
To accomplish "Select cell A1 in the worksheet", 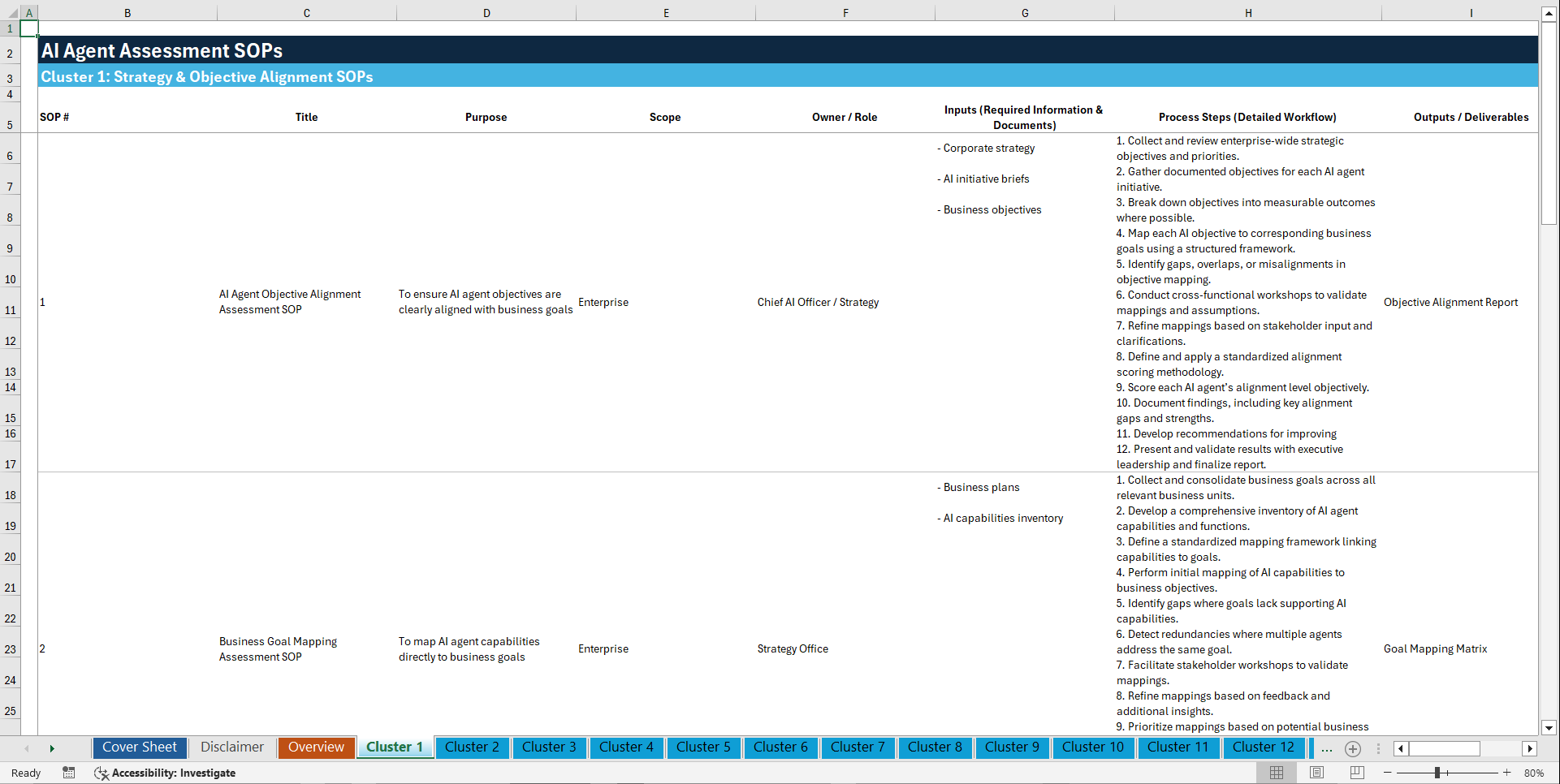I will click(x=29, y=28).
